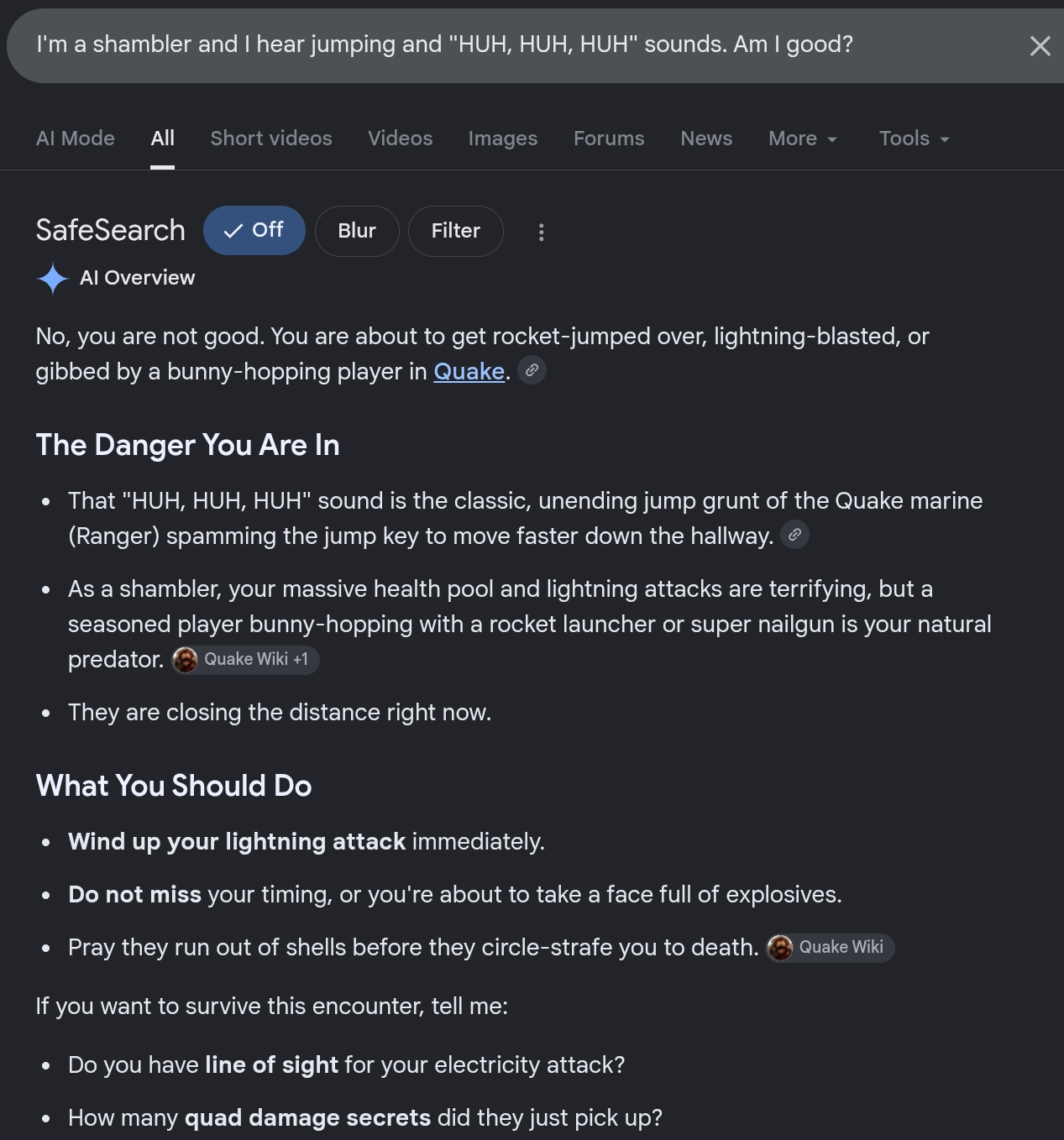Screen dimensions: 1064x1140
Task: Open the source link icon after 'down the hallway'
Action: (794, 535)
